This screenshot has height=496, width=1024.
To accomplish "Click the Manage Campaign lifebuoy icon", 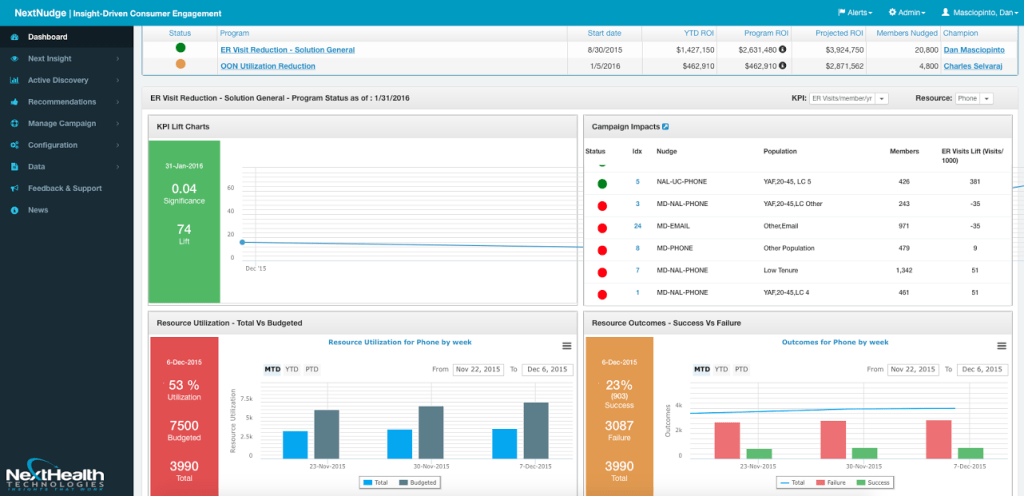I will [14, 123].
